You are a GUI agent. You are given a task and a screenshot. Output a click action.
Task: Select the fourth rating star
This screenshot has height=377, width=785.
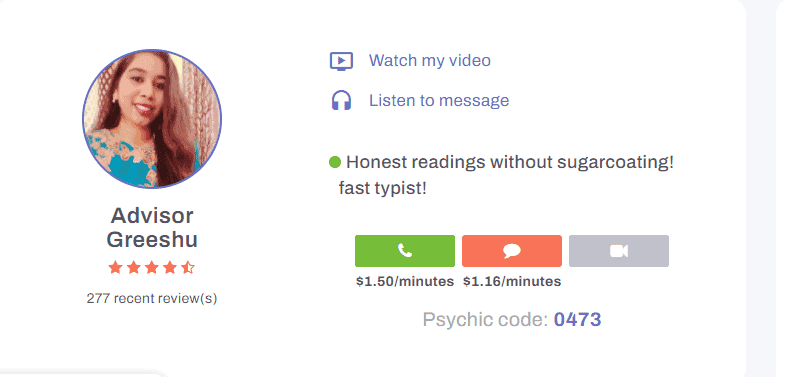click(170, 267)
